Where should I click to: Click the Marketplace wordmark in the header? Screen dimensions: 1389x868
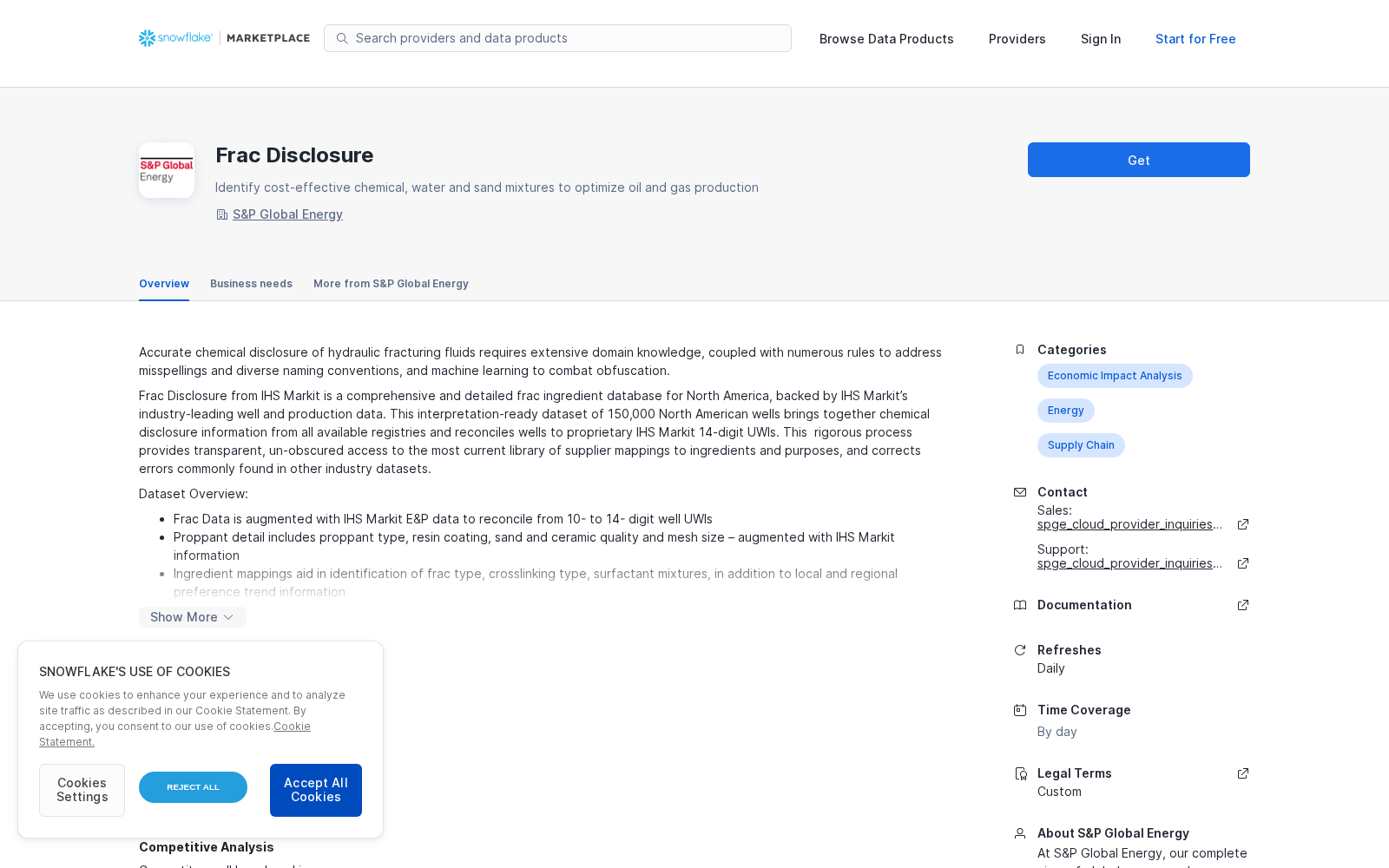pyautogui.click(x=268, y=38)
